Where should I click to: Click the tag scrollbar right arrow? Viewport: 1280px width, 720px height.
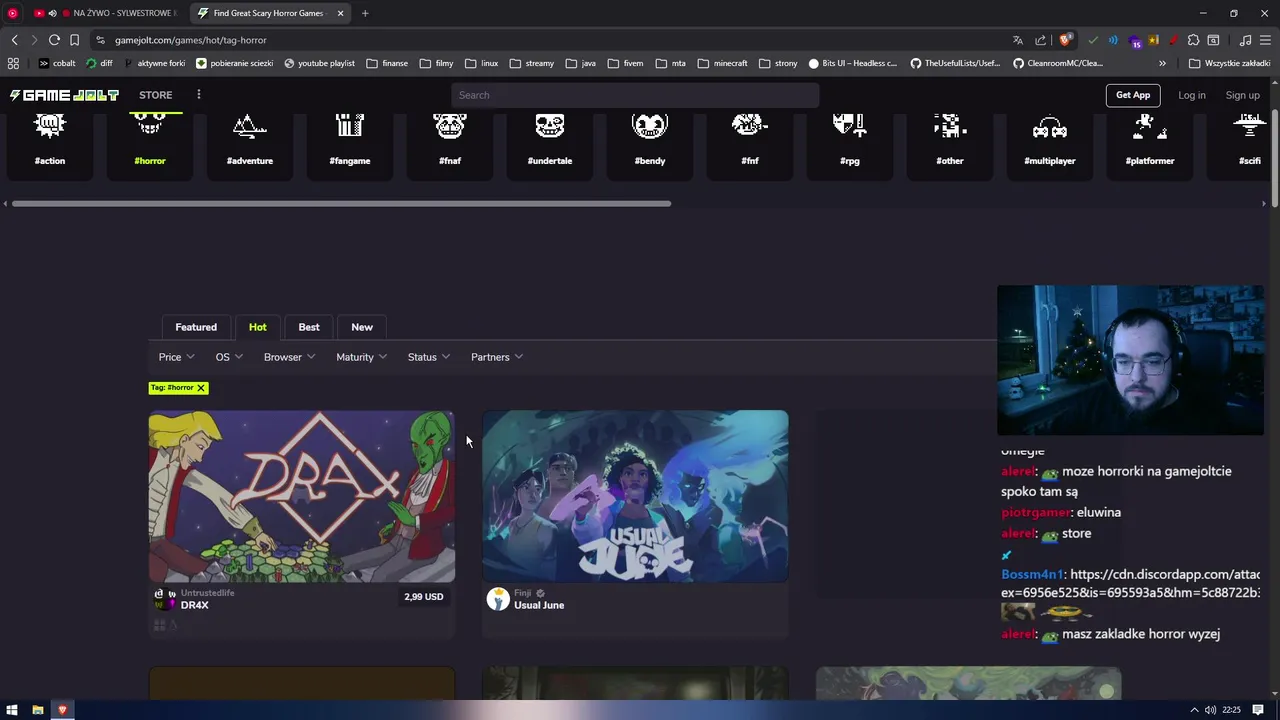pos(1263,204)
